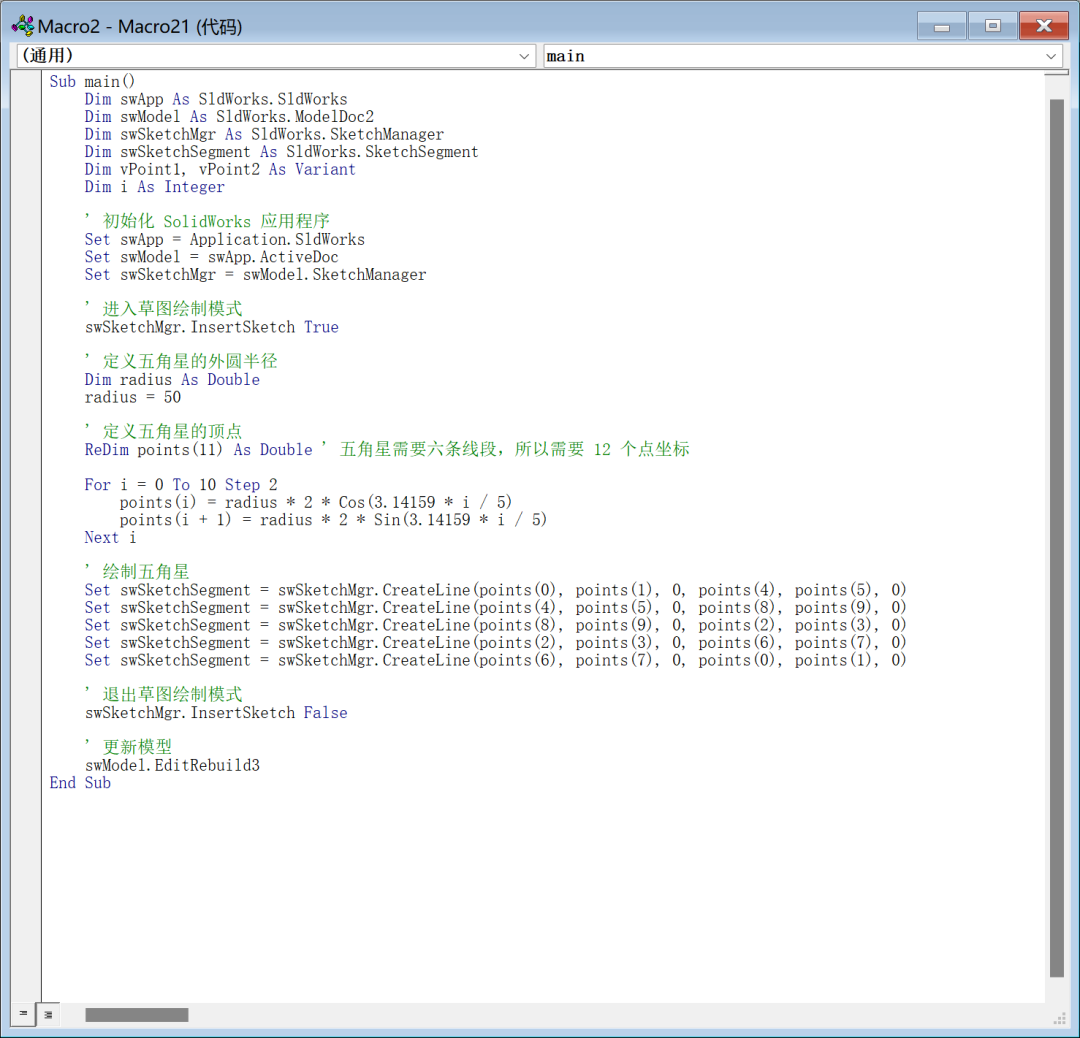Click the 'Next i' line
Viewport: 1080px width, 1038px height.
110,537
